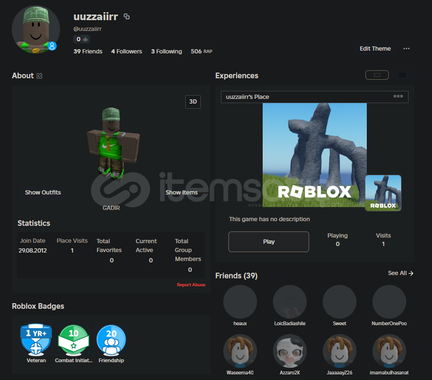This screenshot has height=380, width=432.
Task: Toggle the 3D avatar view
Action: point(193,102)
